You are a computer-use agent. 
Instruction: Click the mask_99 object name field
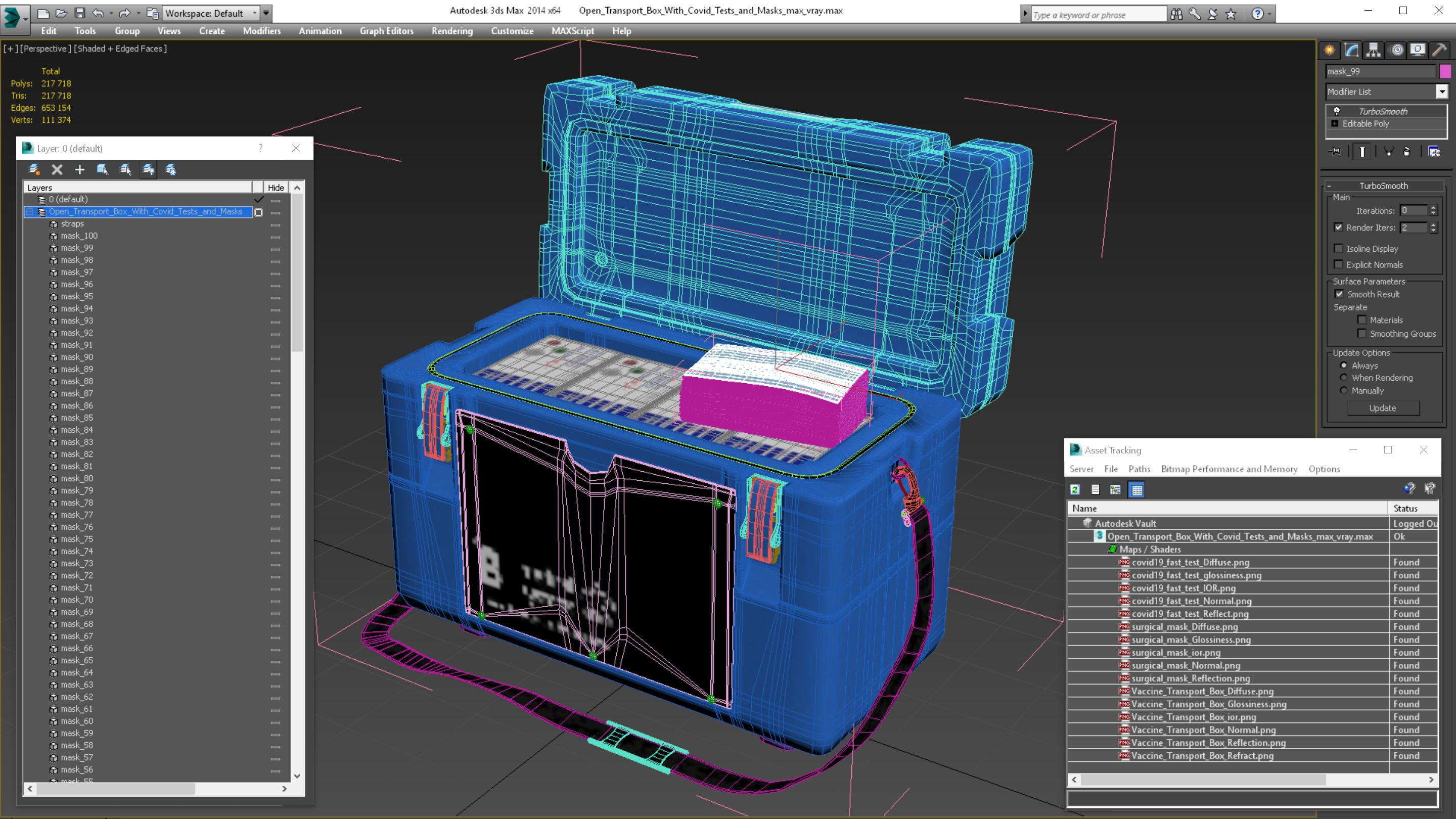tap(1380, 71)
